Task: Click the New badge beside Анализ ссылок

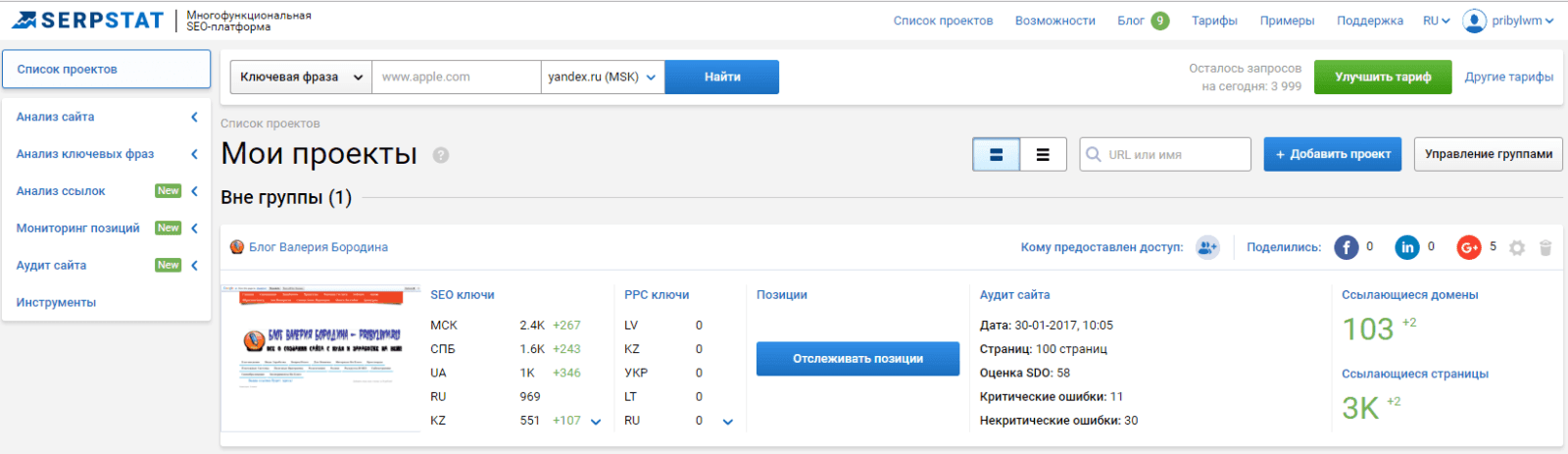Action: (168, 191)
